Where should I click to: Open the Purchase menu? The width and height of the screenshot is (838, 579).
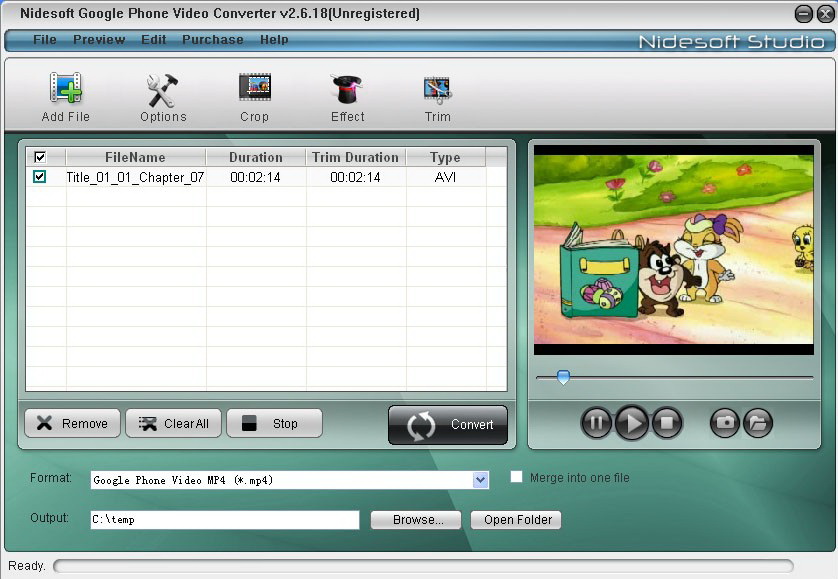coord(213,40)
